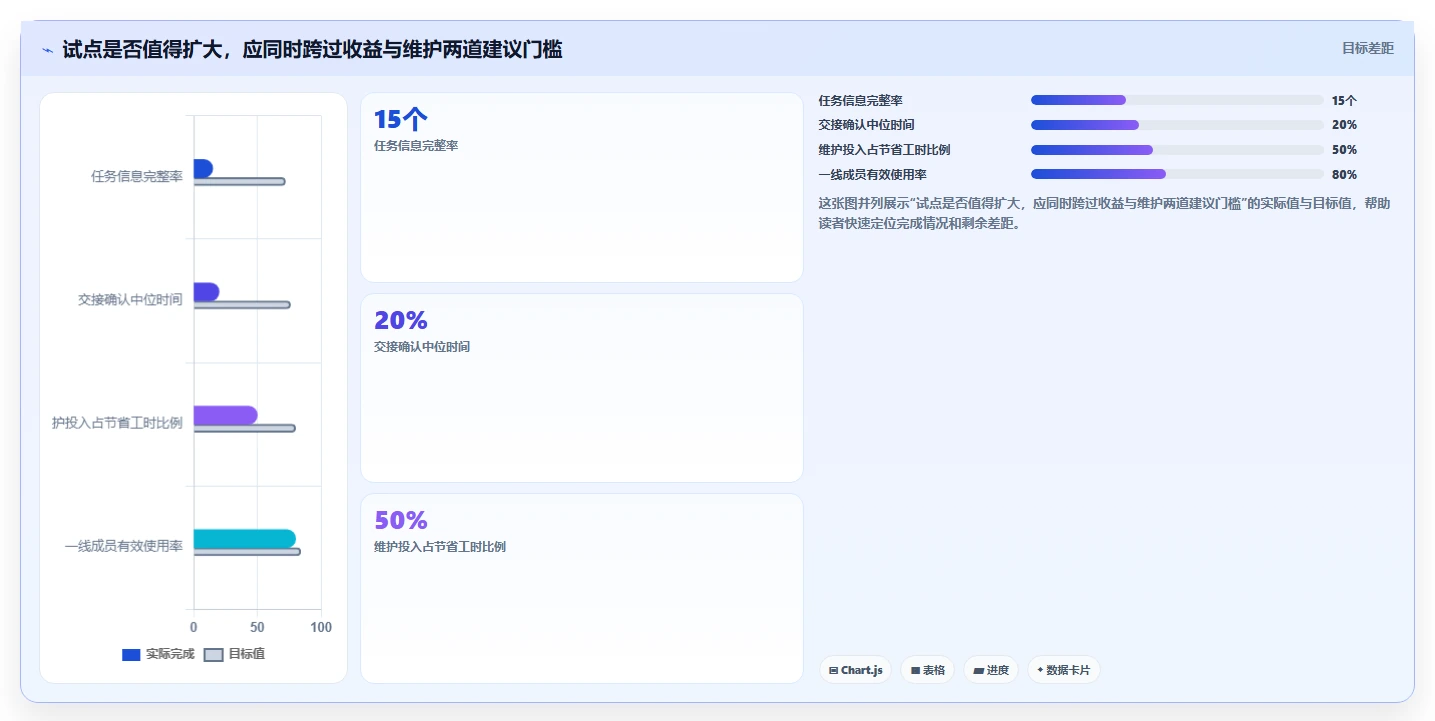The height and width of the screenshot is (721, 1435).
Task: Click the grey target bar for 护投入占节省工时比例
Action: [244, 428]
